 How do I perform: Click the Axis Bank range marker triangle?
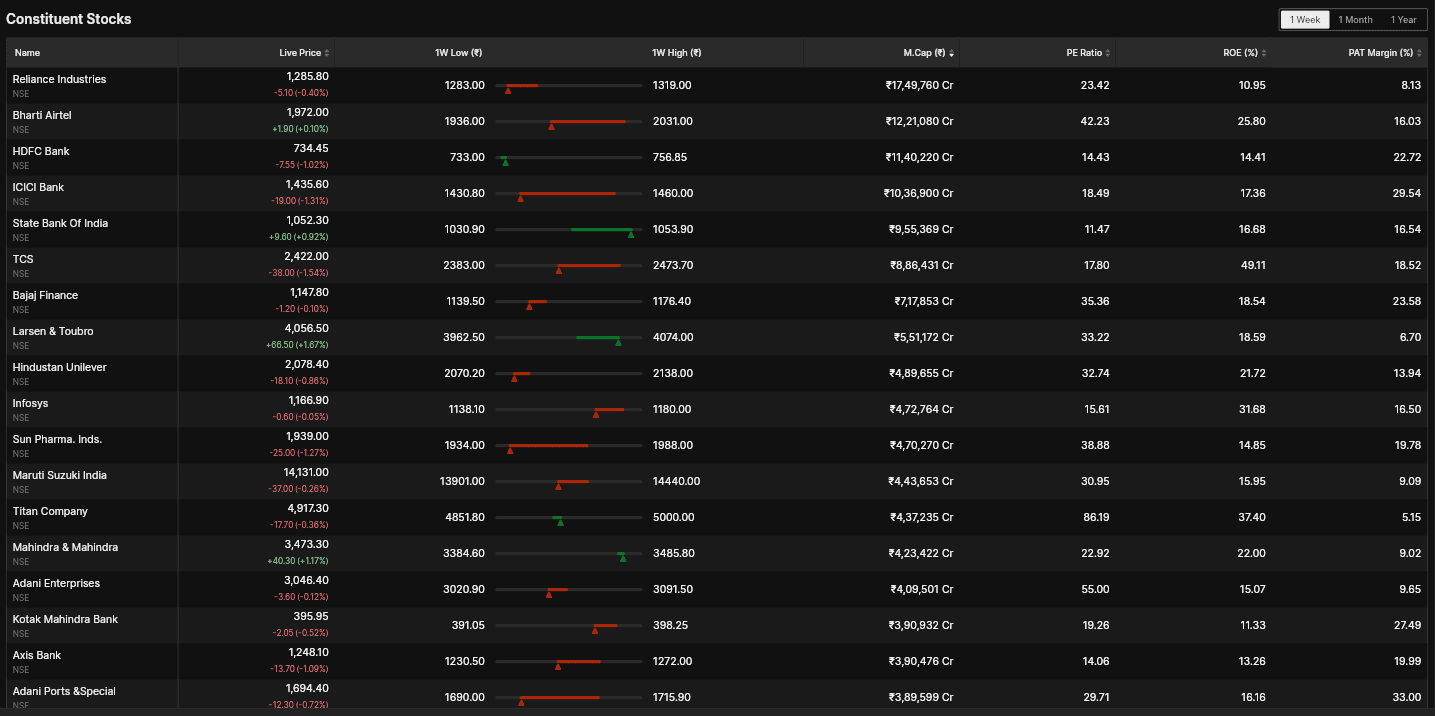(x=558, y=666)
